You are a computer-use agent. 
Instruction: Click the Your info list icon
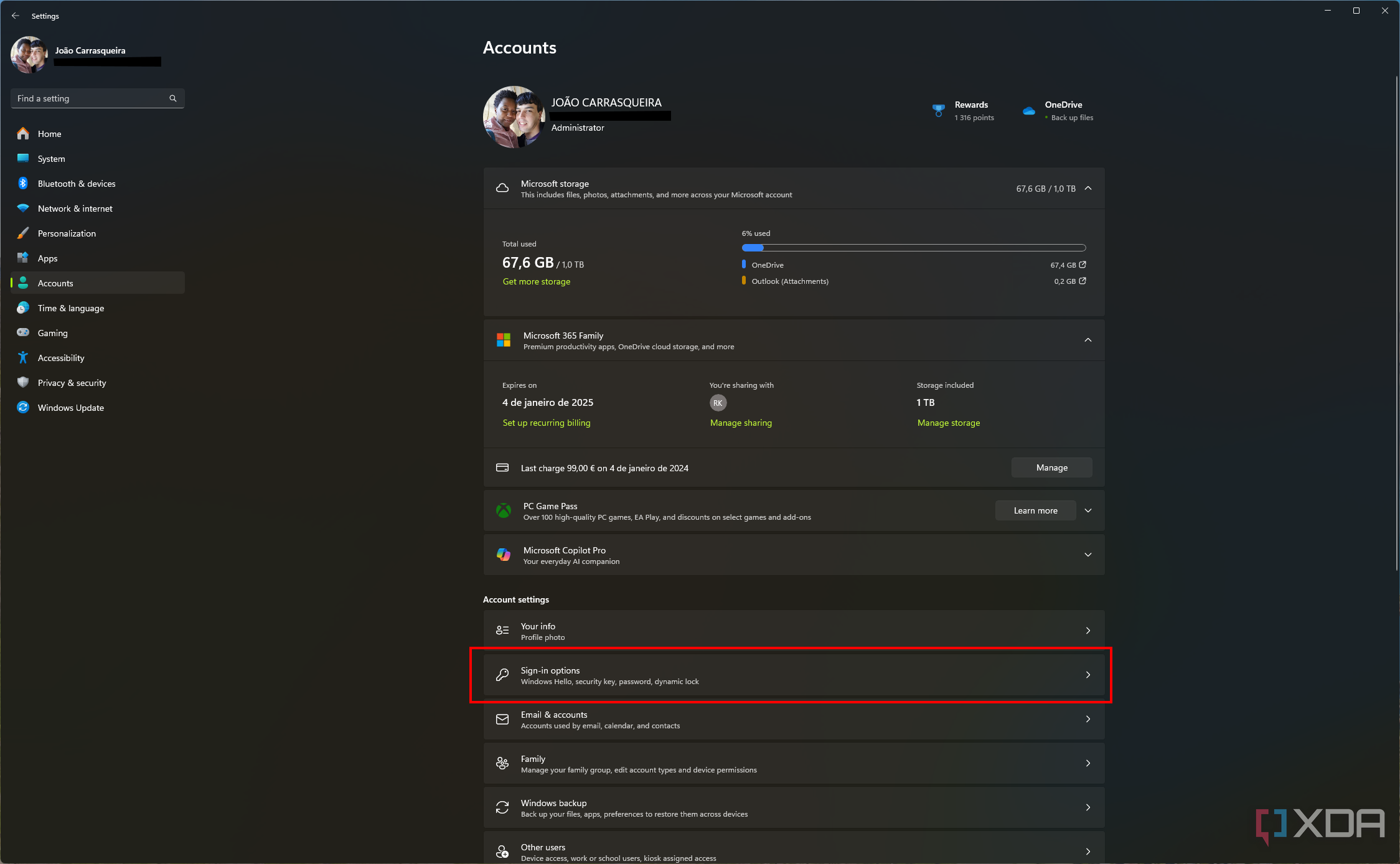click(x=502, y=631)
